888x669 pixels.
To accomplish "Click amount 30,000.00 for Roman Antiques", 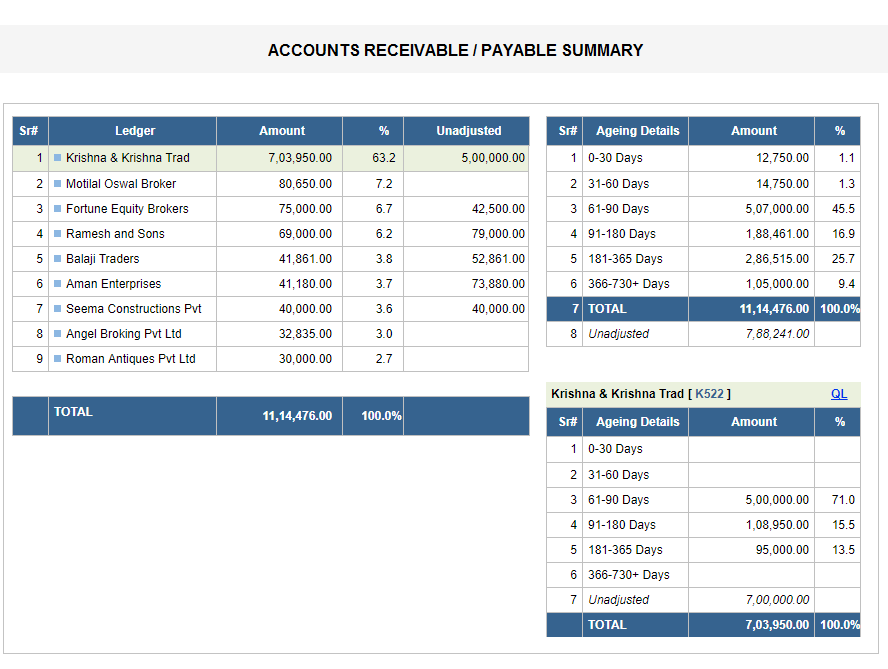I will (305, 359).
